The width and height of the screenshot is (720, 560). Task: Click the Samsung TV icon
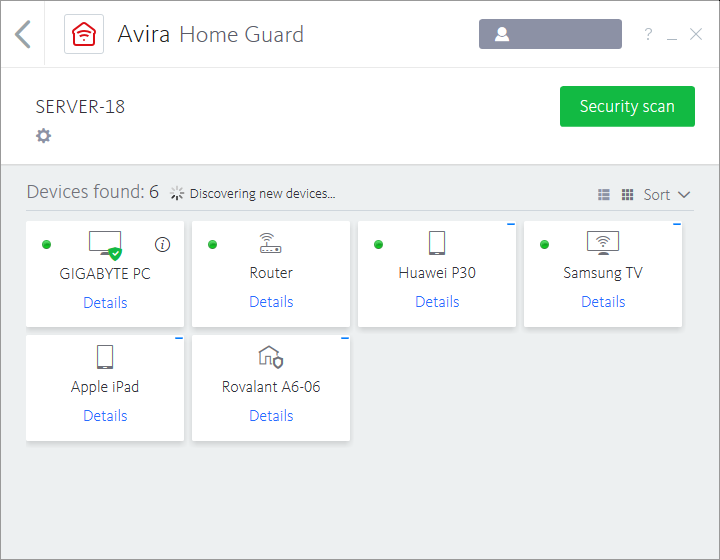pos(603,243)
